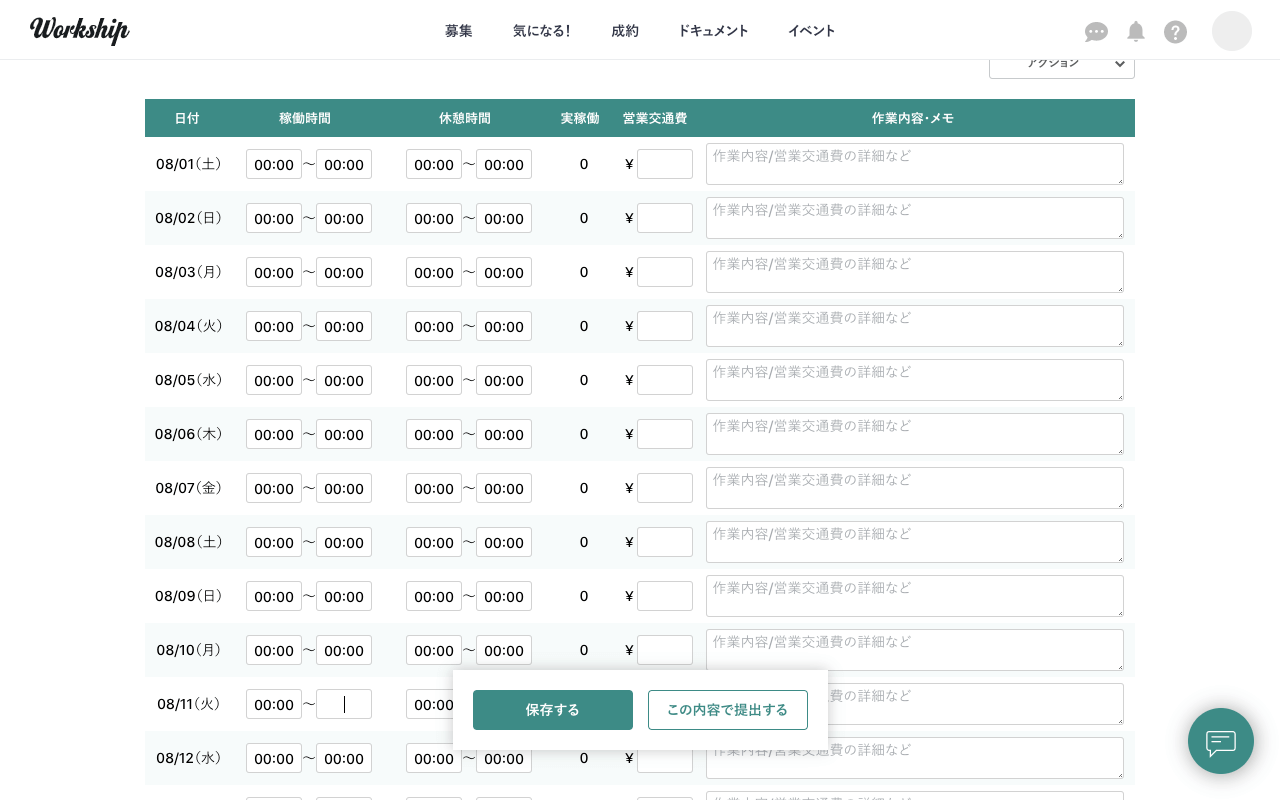Viewport: 1280px width, 800px height.
Task: Focus transportation cost field for 08/01
Action: pos(665,164)
